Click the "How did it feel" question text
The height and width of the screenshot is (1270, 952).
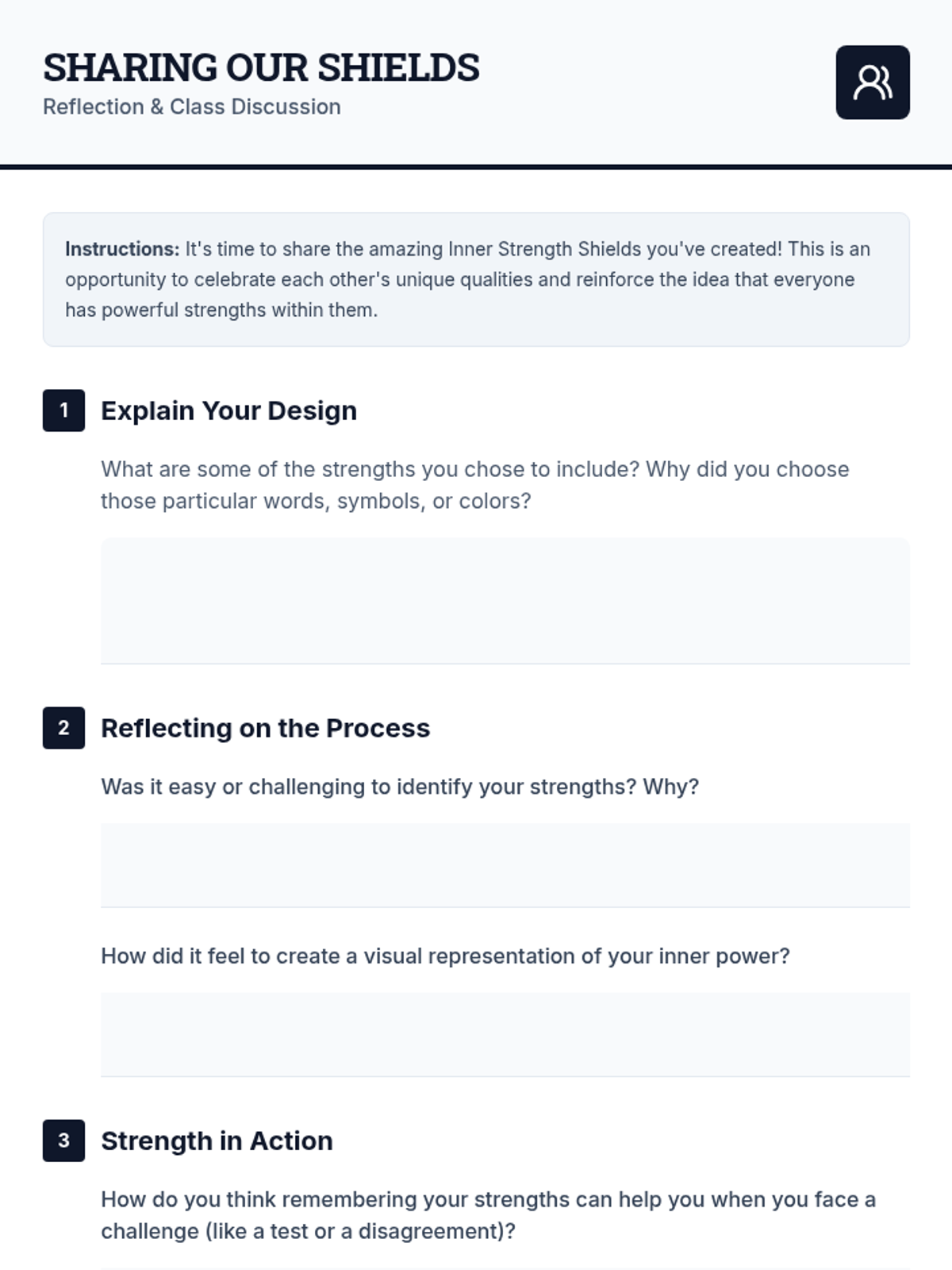coord(445,956)
